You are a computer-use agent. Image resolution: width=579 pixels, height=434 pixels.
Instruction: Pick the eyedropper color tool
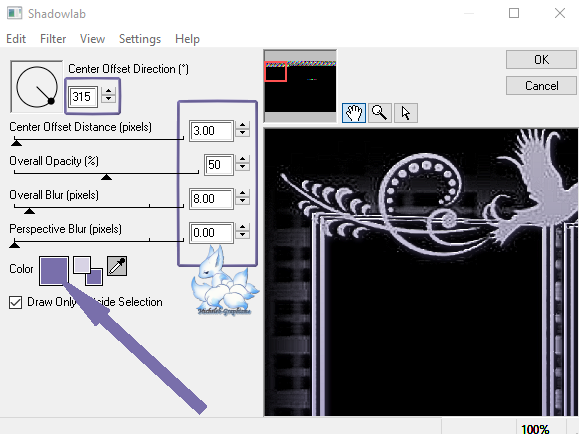(117, 266)
